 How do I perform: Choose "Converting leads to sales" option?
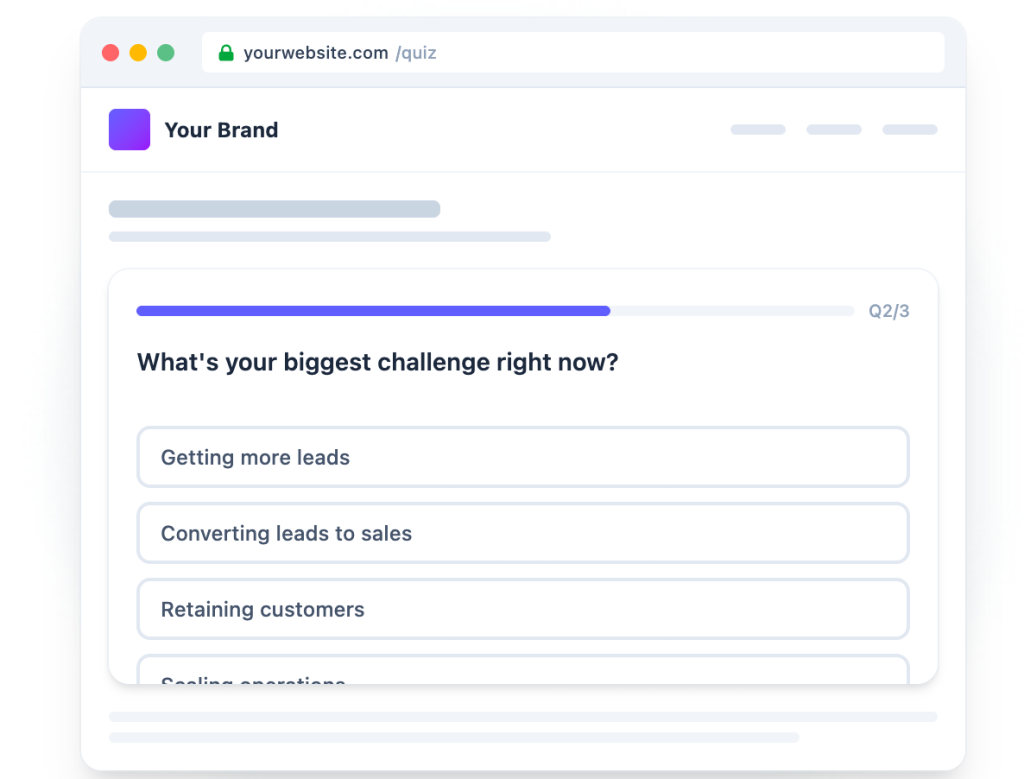523,533
